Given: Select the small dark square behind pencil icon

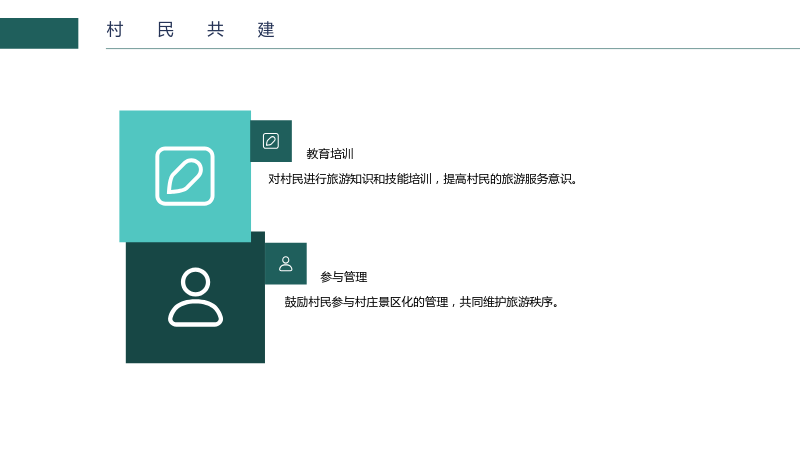Looking at the screenshot, I should coord(271,141).
